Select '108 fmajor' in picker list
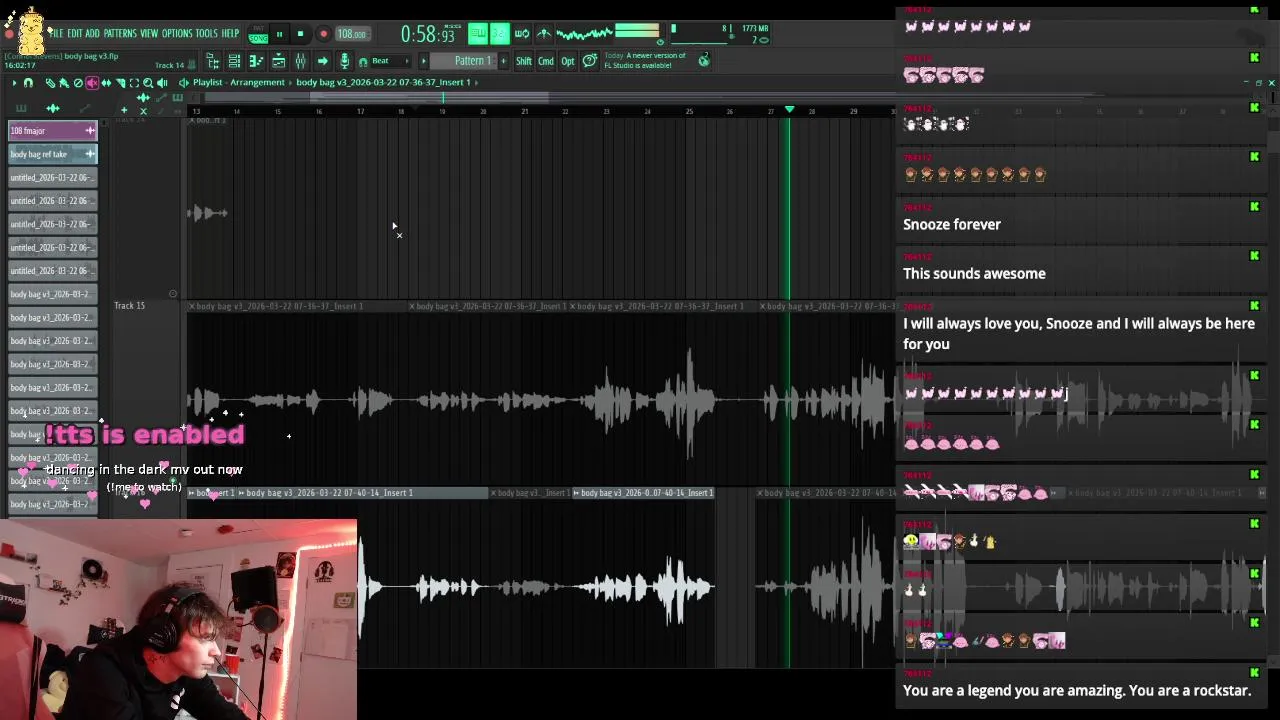The image size is (1280, 720). click(x=53, y=131)
